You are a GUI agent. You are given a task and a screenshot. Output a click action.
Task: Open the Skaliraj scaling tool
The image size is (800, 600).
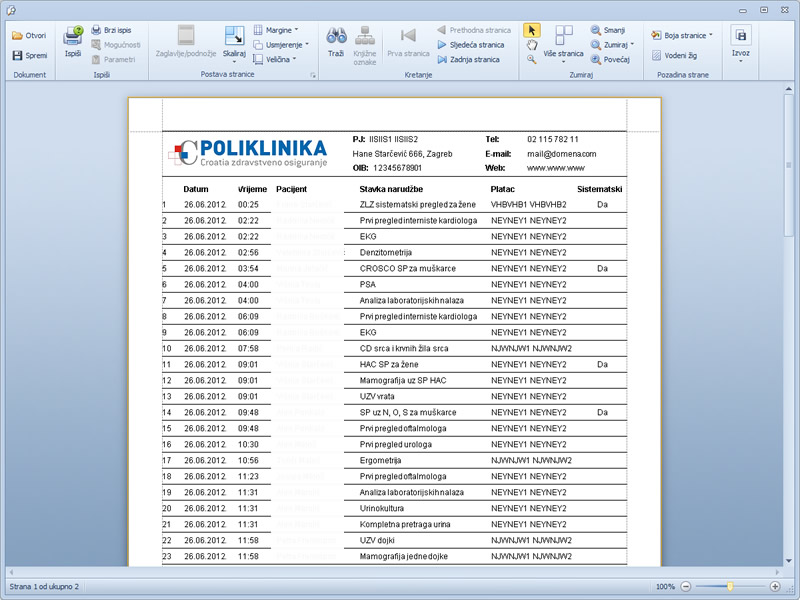(x=234, y=44)
